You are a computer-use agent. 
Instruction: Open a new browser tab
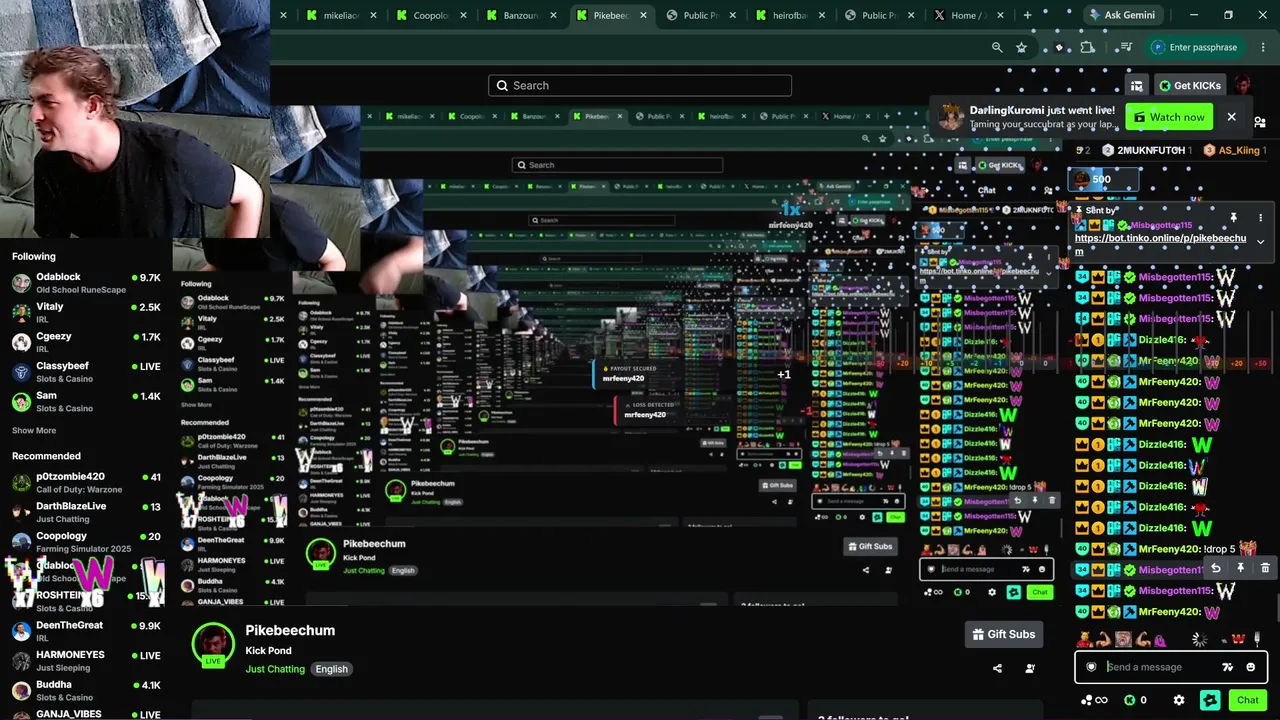(x=1027, y=15)
